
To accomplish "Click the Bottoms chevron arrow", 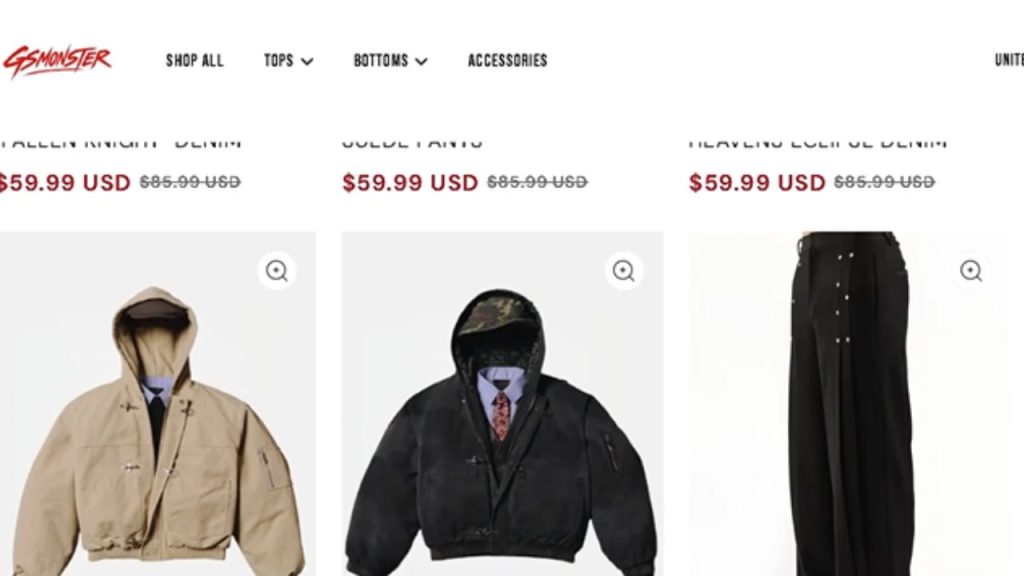I will pos(421,61).
